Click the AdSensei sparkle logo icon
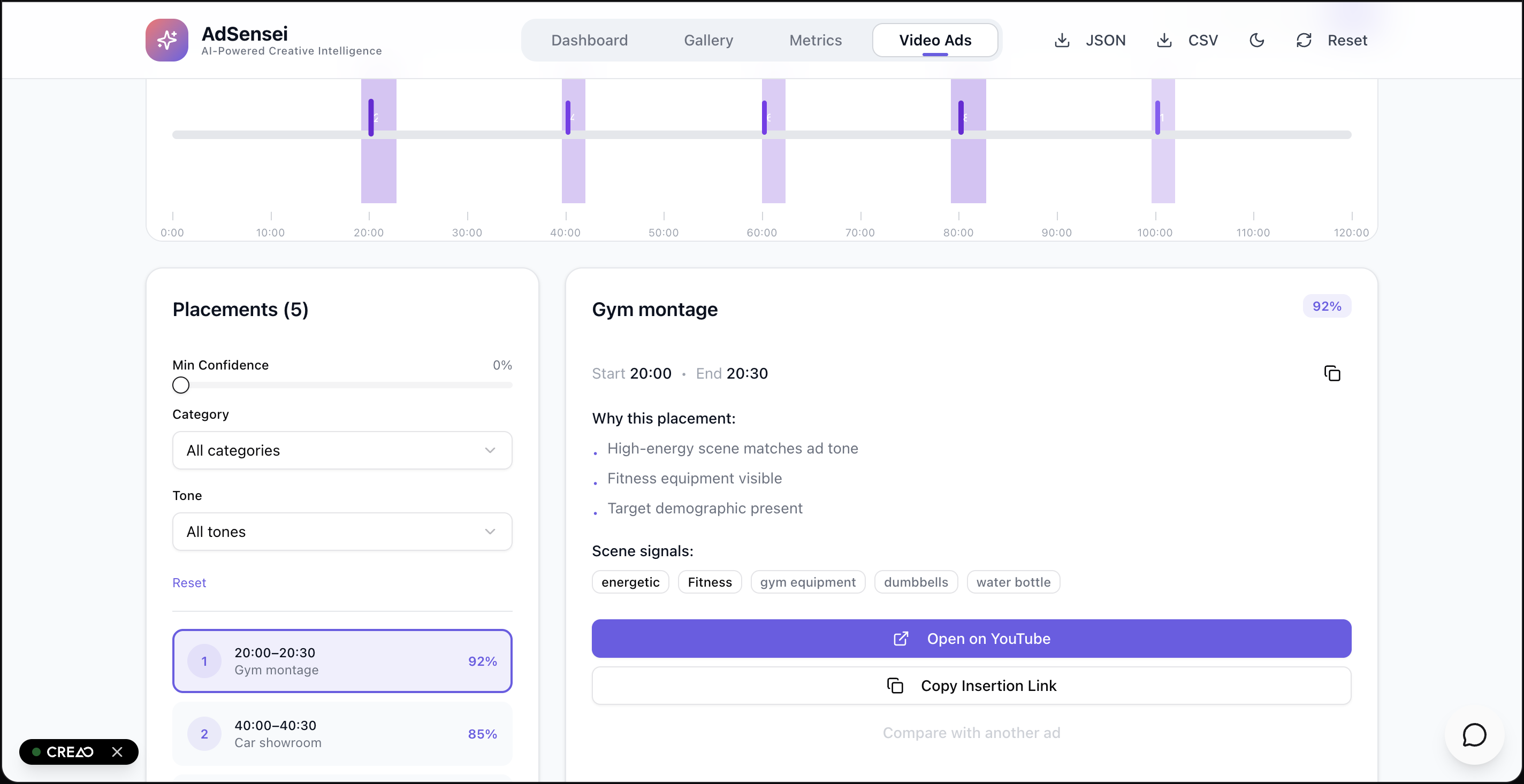Viewport: 1524px width, 784px height. point(167,40)
